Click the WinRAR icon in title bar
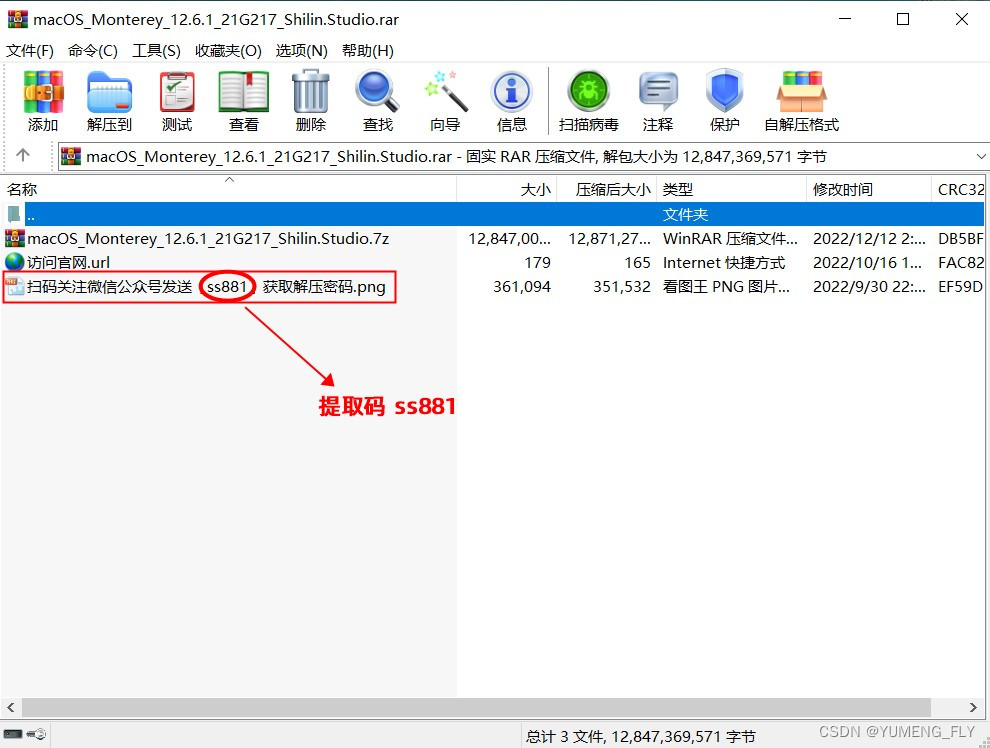The image size is (990, 748). pos(17,19)
